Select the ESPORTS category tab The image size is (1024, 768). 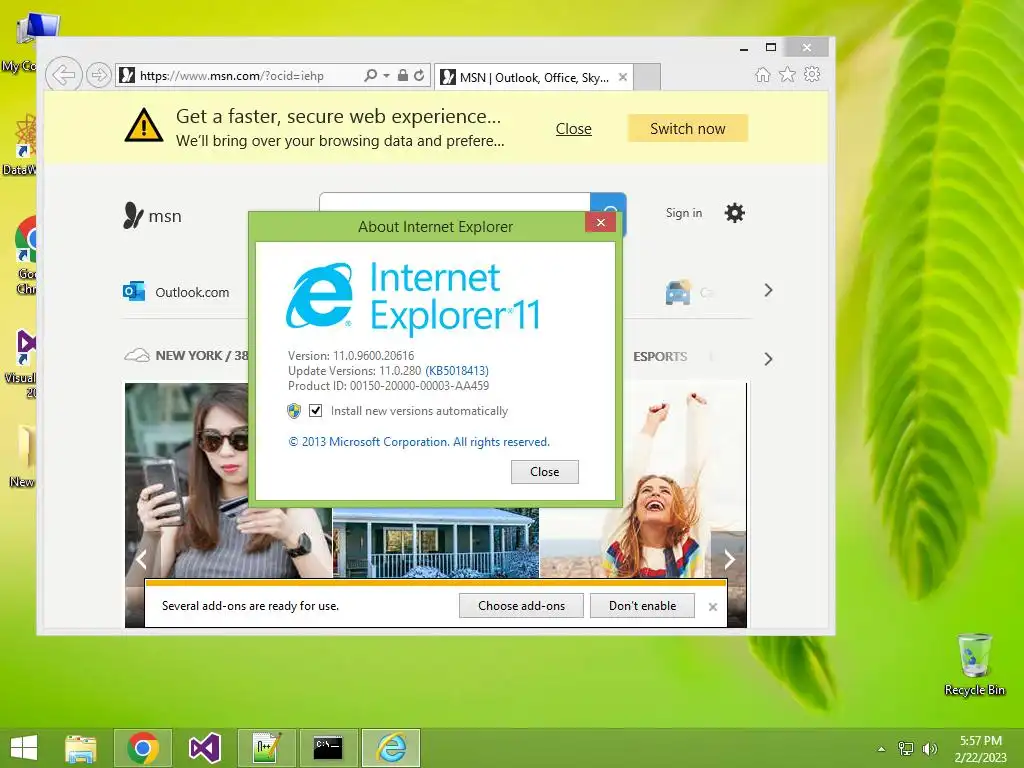(x=660, y=357)
